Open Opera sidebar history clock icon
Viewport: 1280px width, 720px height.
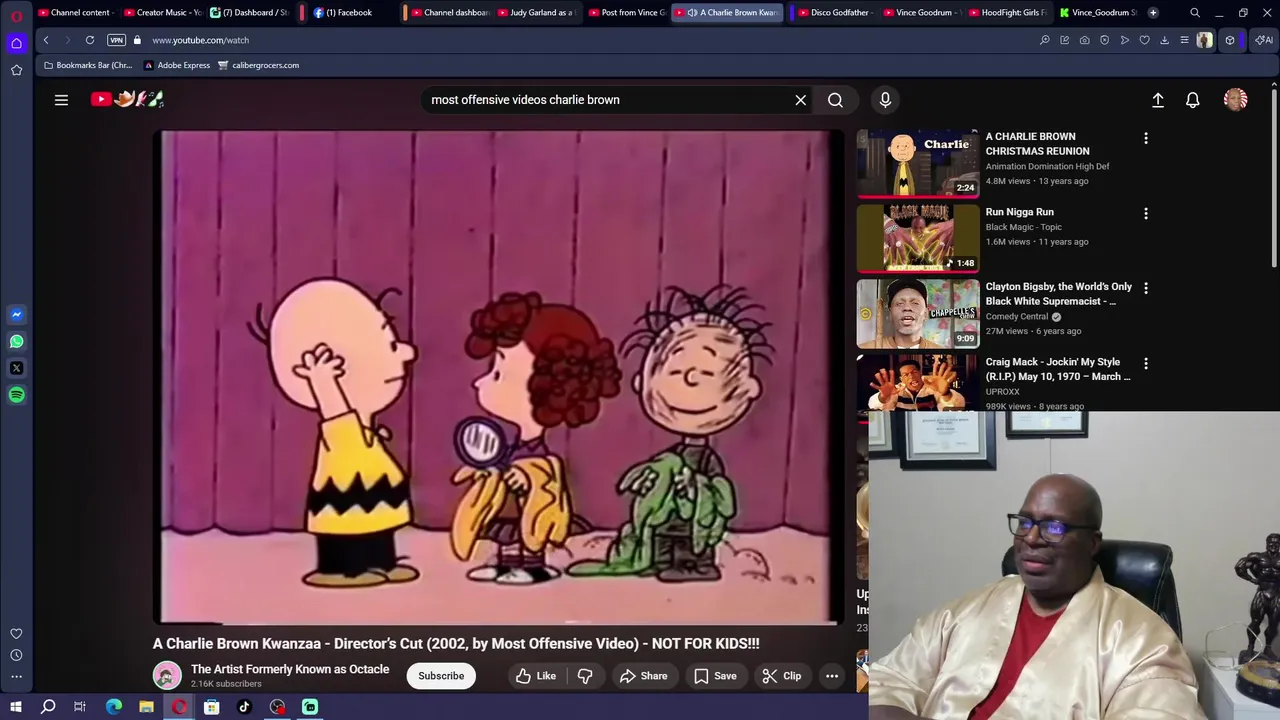click(16, 655)
